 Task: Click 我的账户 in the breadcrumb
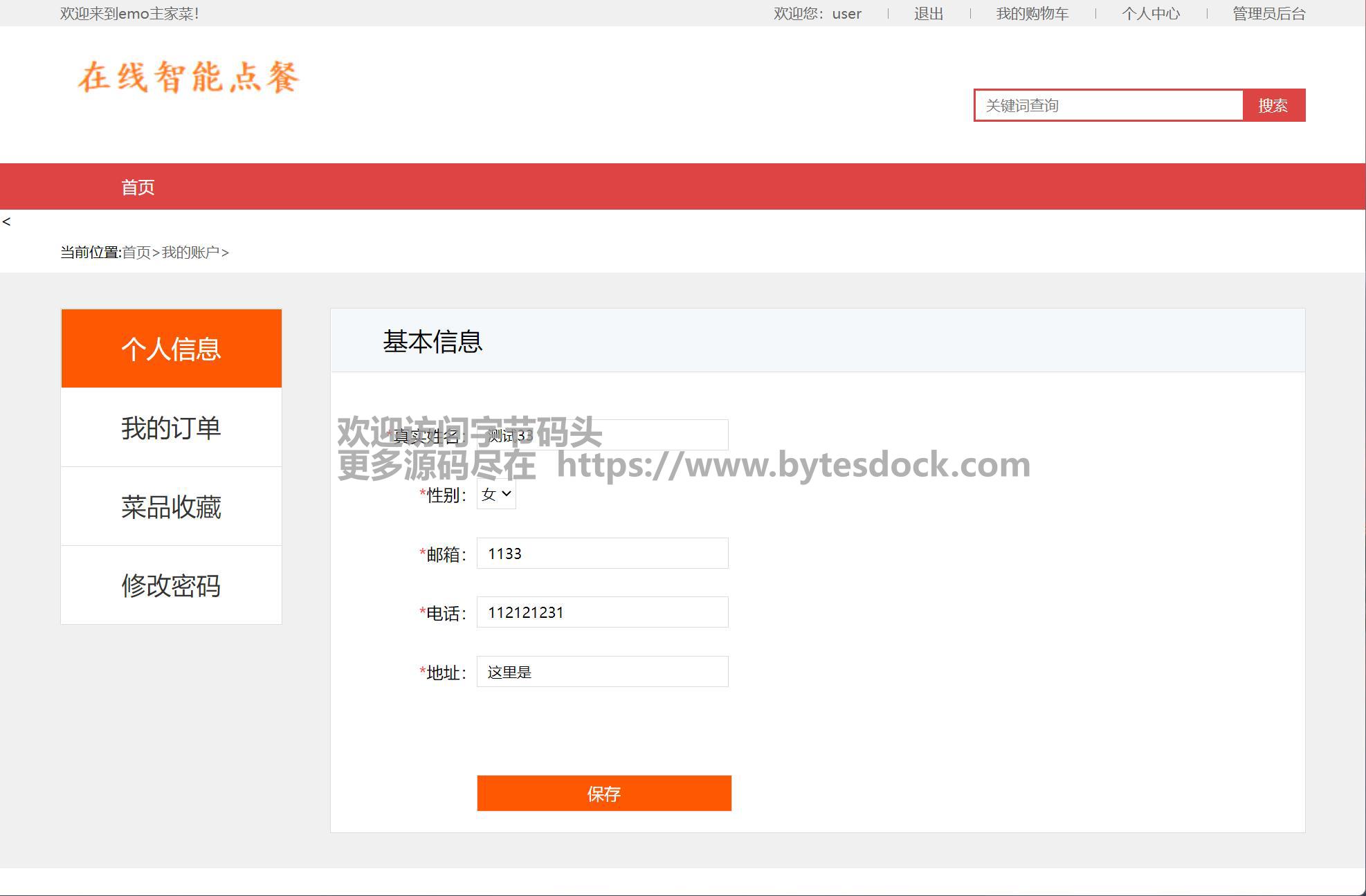(190, 253)
